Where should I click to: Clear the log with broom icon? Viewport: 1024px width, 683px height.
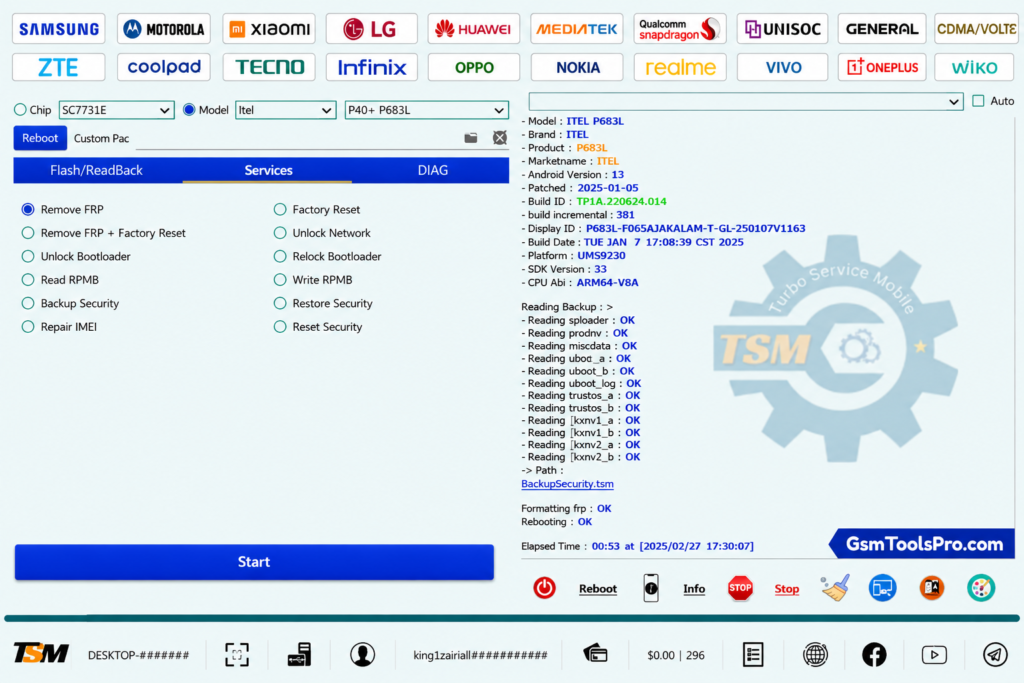tap(835, 588)
